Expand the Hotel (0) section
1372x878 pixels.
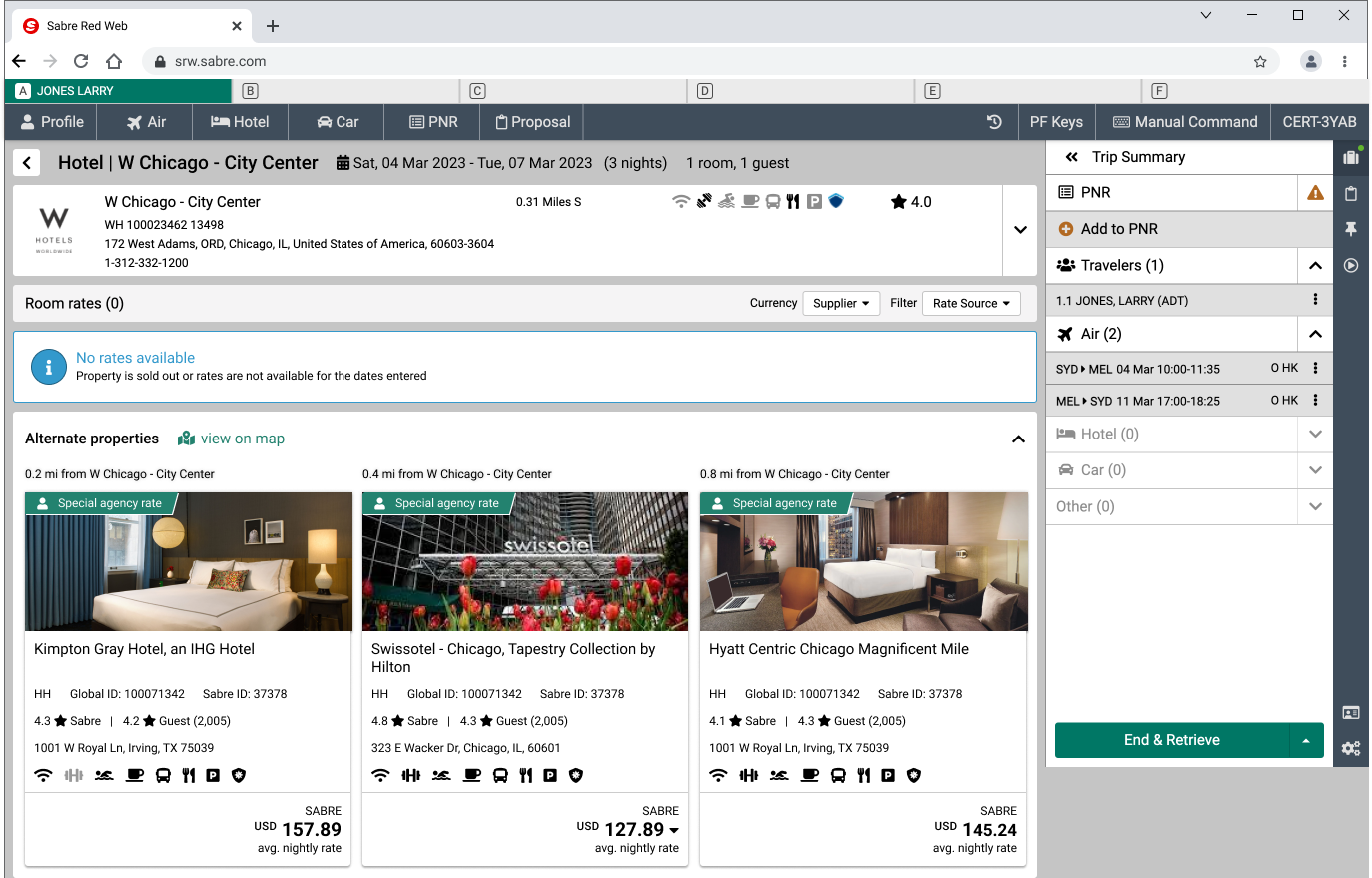(1315, 434)
